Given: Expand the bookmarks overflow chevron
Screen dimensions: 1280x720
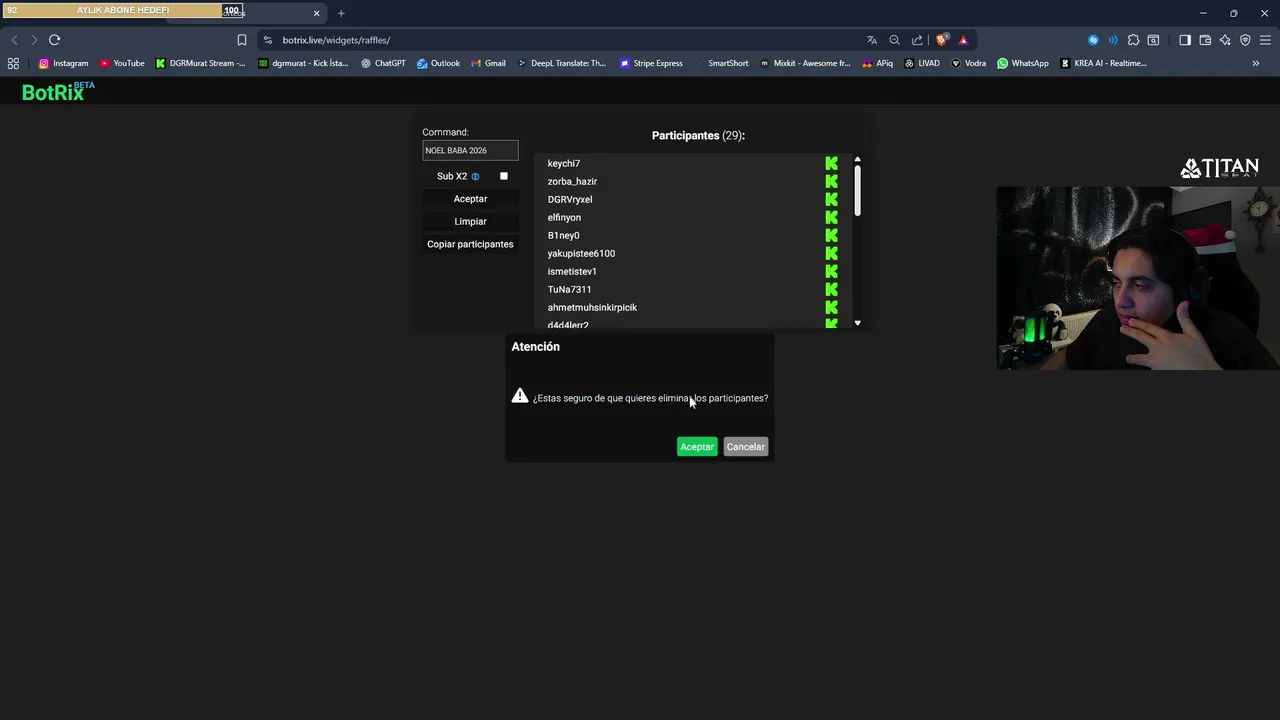Looking at the screenshot, I should (x=1256, y=63).
